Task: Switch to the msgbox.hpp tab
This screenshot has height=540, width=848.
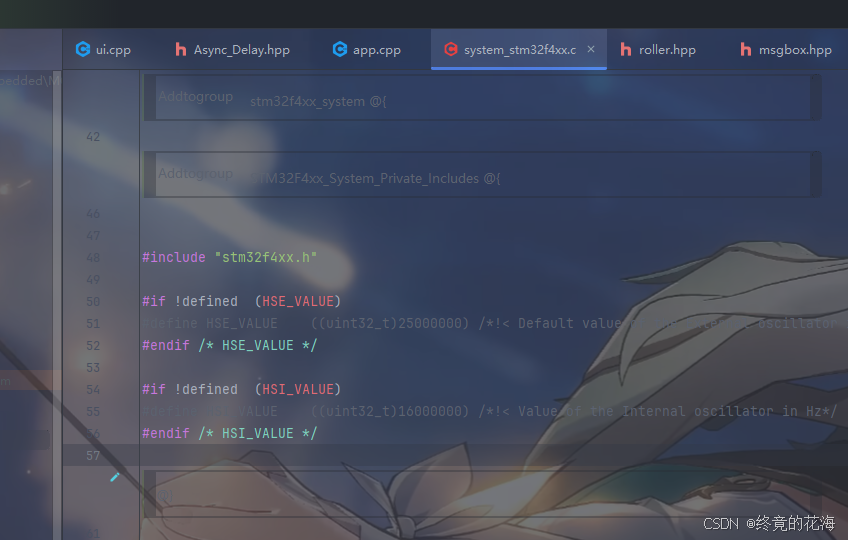Action: (x=785, y=50)
